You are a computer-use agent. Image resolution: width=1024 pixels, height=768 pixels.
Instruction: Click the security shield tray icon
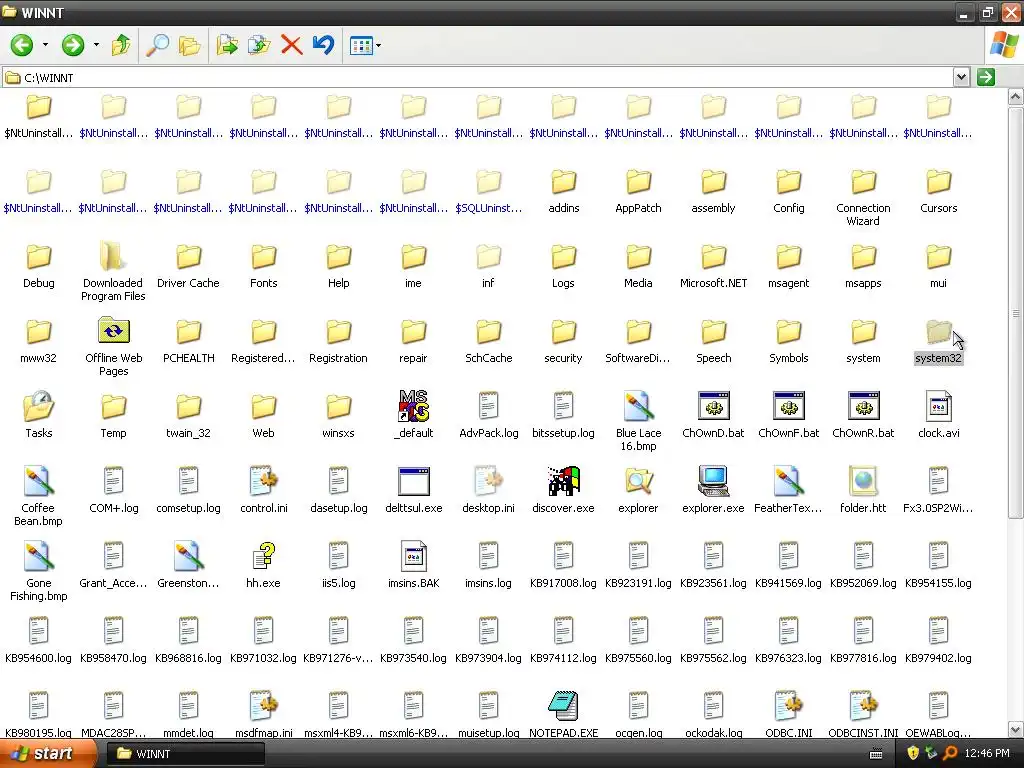pos(913,754)
